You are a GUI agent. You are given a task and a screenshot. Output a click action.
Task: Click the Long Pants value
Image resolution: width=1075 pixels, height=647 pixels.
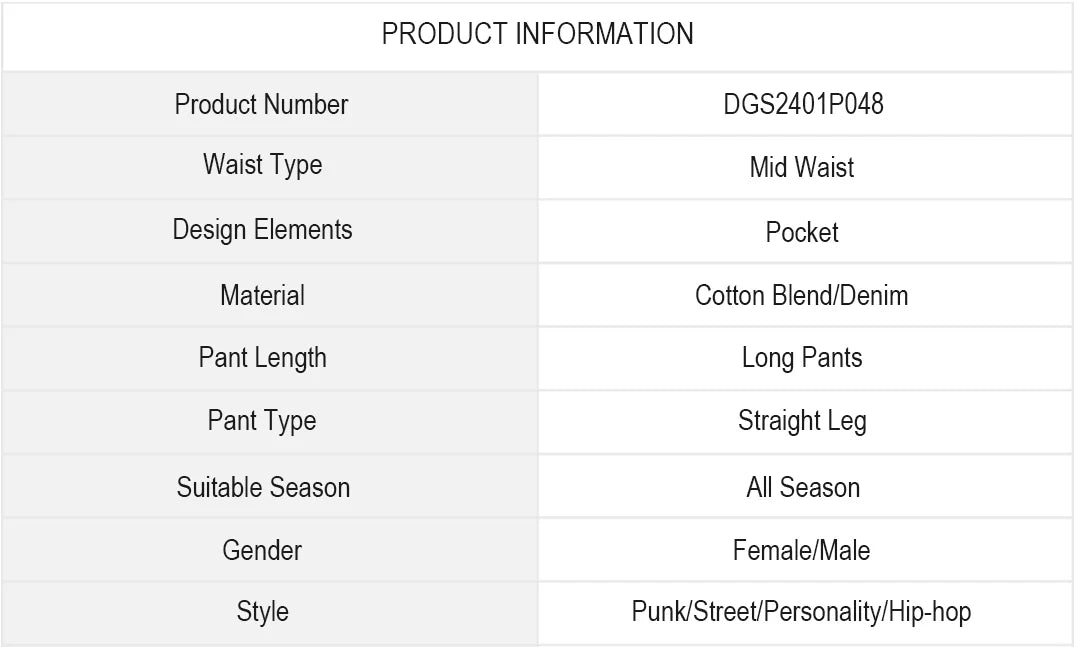(802, 358)
